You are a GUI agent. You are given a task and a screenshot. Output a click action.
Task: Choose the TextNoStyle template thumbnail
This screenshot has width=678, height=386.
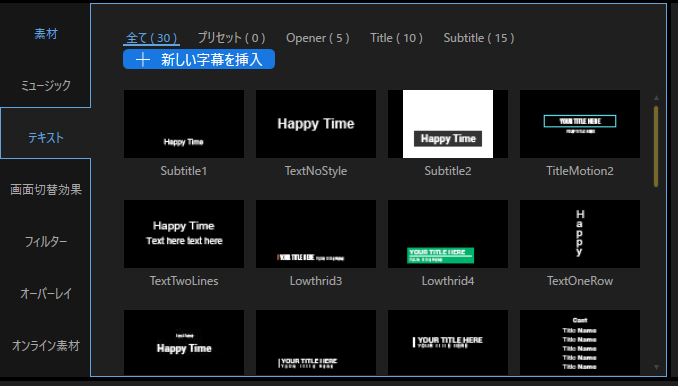tap(316, 124)
